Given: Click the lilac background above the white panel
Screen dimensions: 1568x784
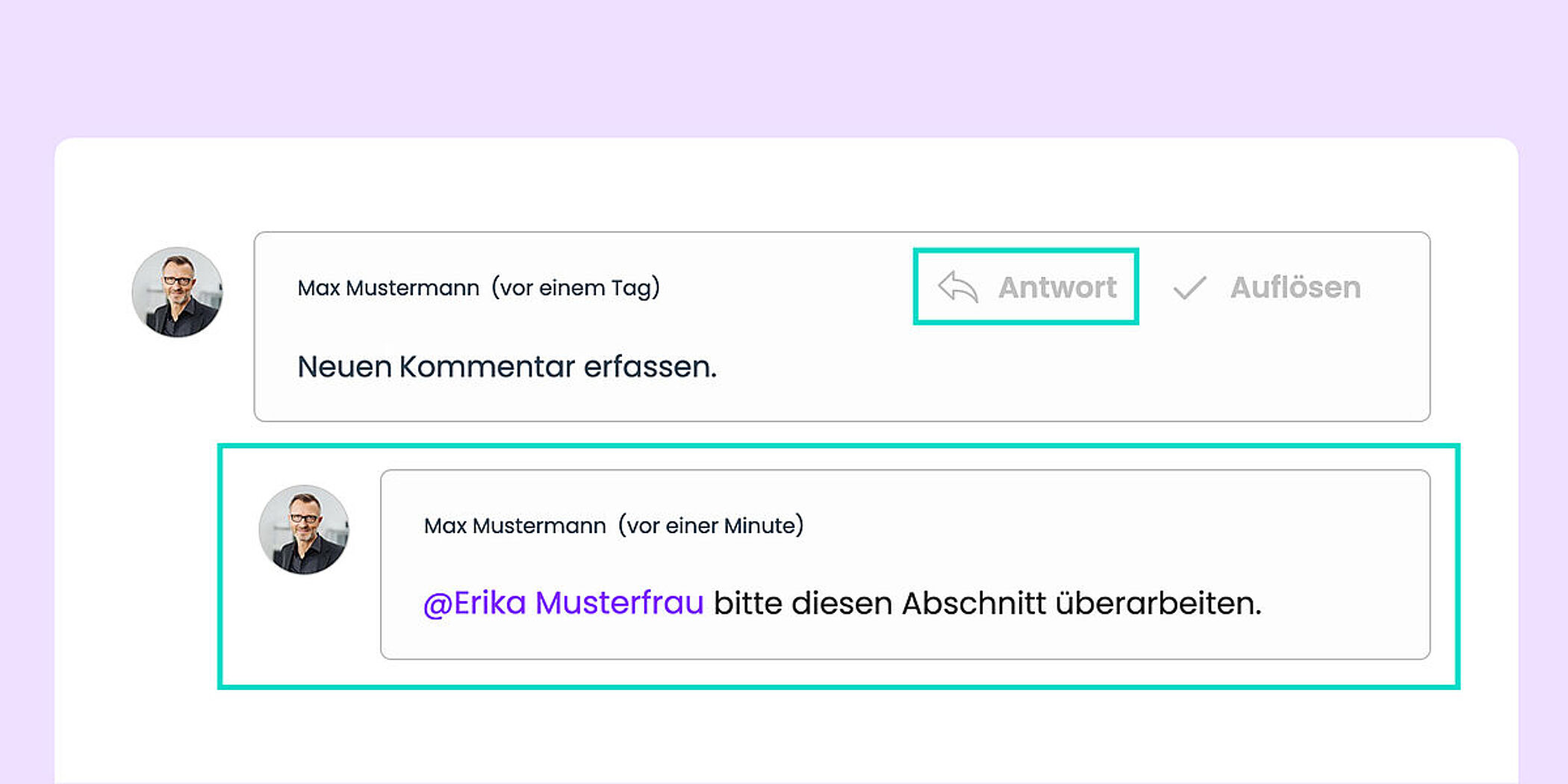Looking at the screenshot, I should pyautogui.click(x=784, y=67).
